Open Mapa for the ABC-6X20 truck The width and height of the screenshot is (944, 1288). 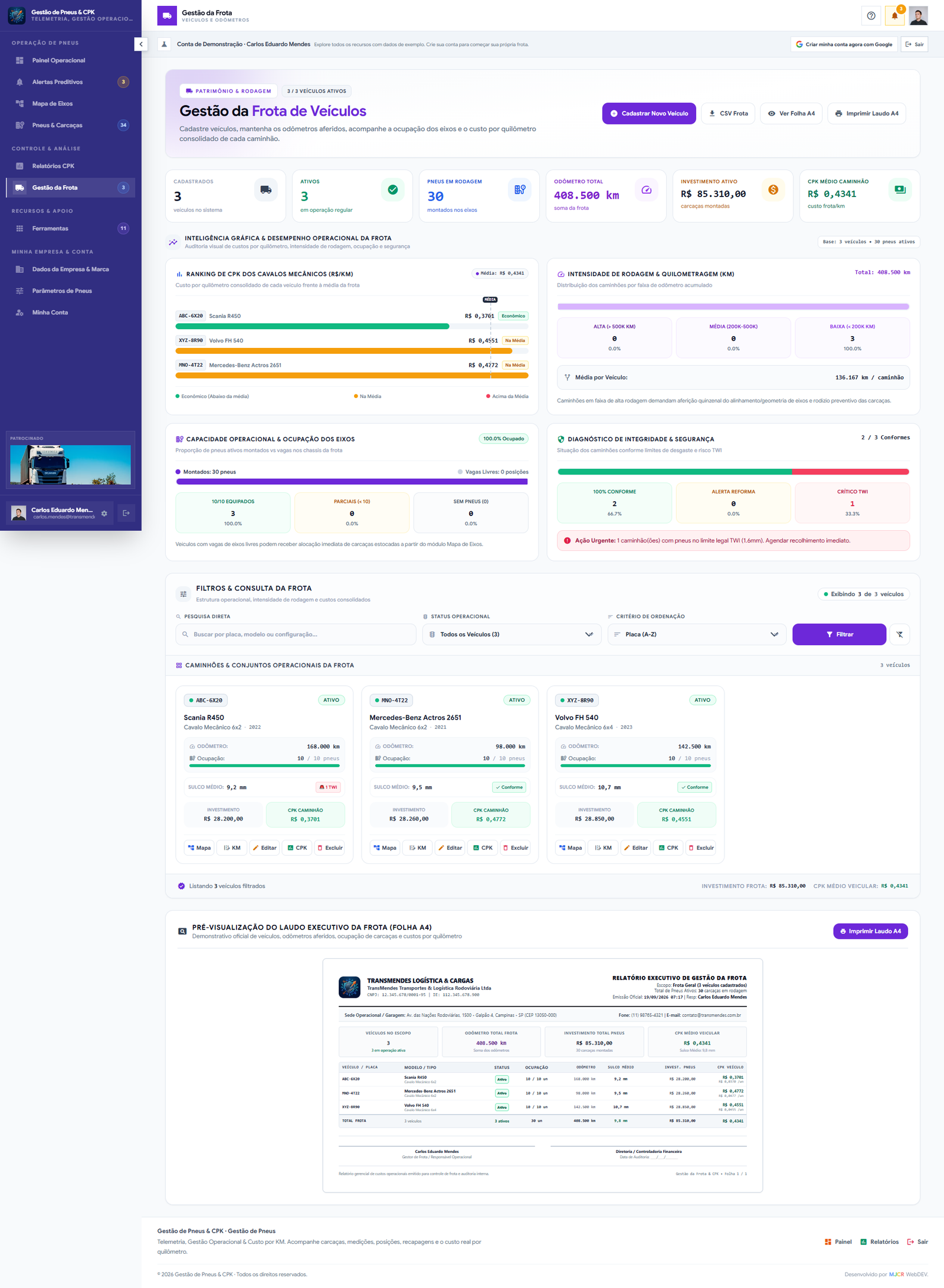199,848
